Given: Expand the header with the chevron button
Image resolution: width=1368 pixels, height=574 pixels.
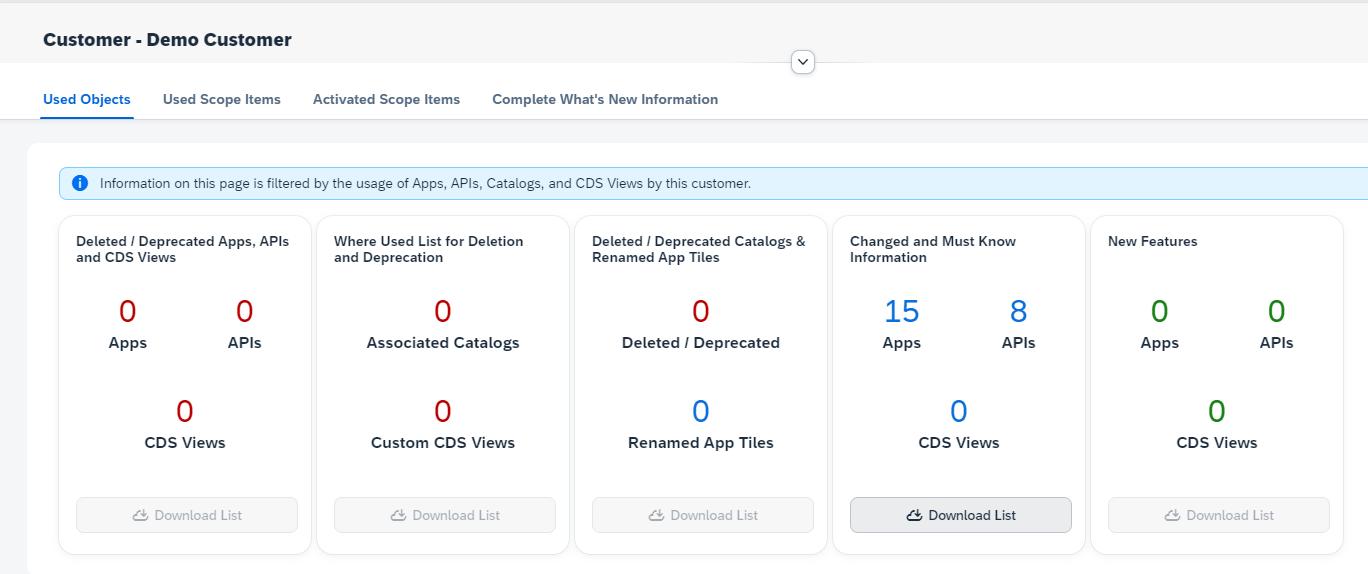Looking at the screenshot, I should pos(802,62).
